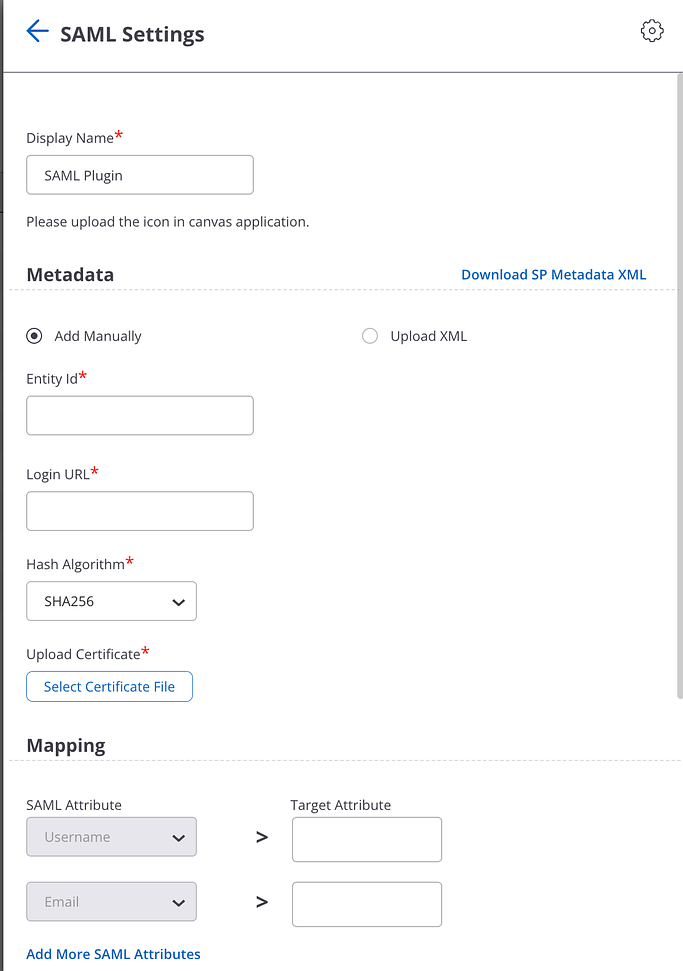Expand the Email SAML attribute dropdown
Screen dimensions: 683x971
tap(111, 902)
